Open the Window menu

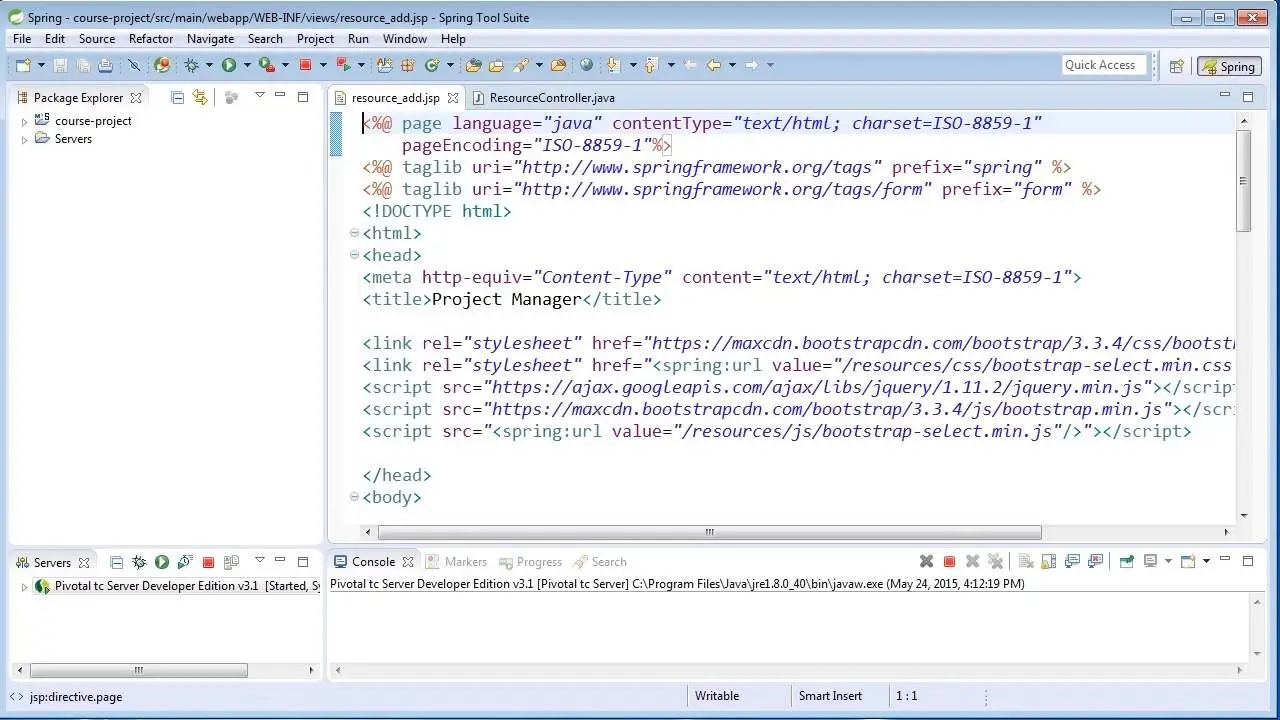pyautogui.click(x=405, y=39)
